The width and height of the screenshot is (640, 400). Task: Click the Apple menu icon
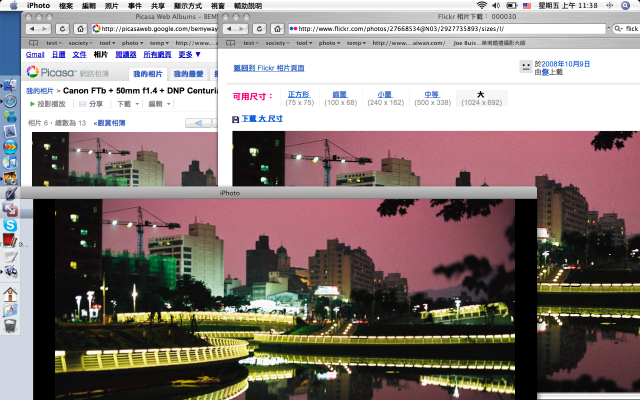tap(13, 5)
